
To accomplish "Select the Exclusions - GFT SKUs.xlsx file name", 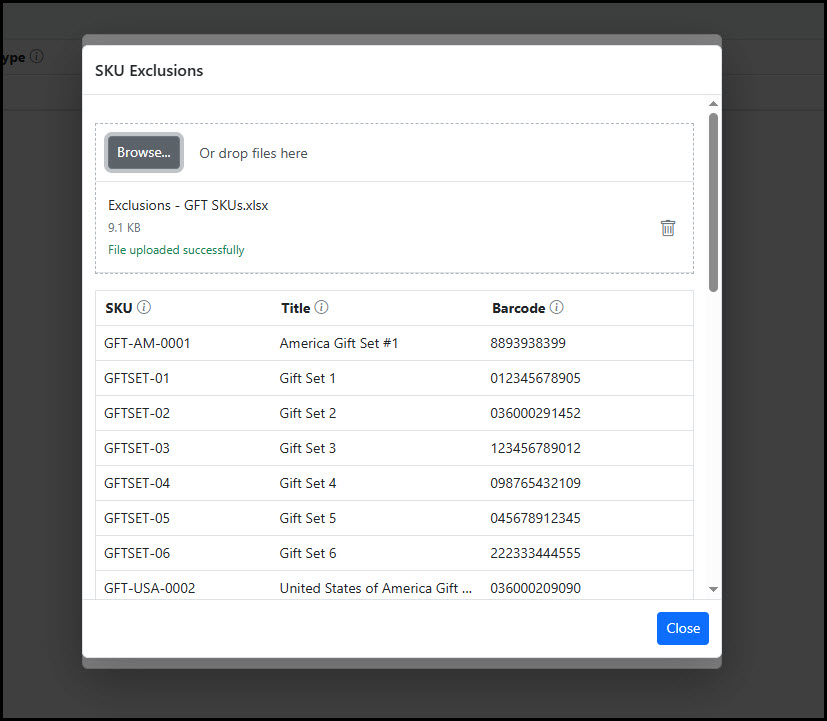I will [x=188, y=205].
